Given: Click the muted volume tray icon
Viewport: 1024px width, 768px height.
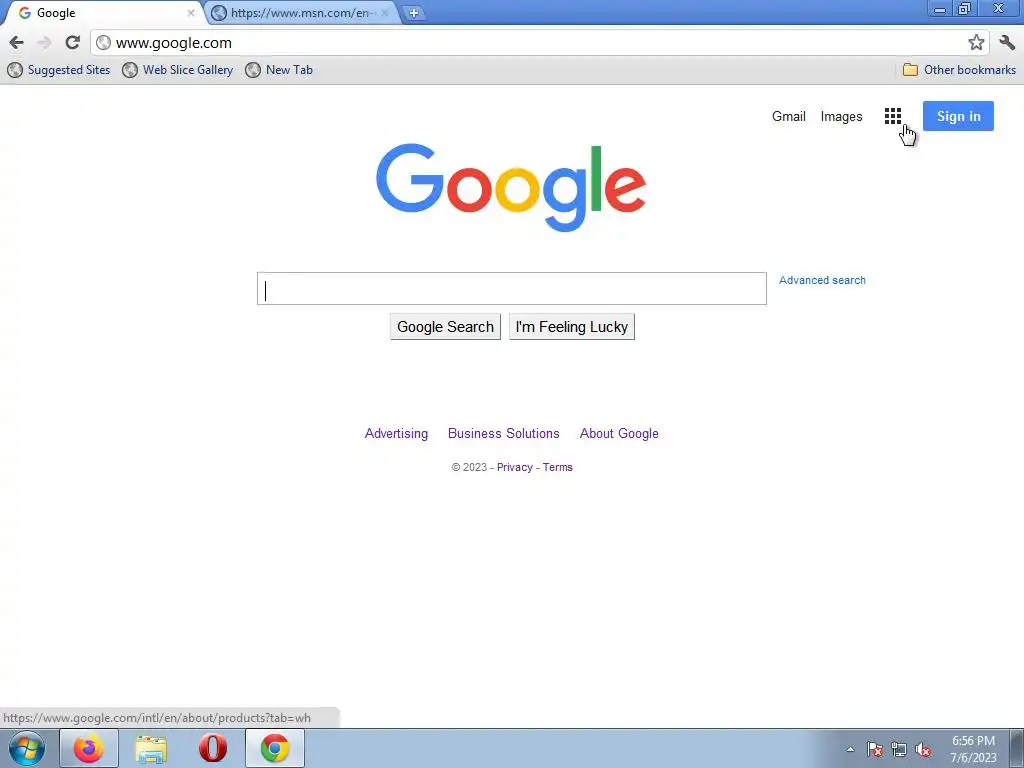Looking at the screenshot, I should tap(923, 749).
